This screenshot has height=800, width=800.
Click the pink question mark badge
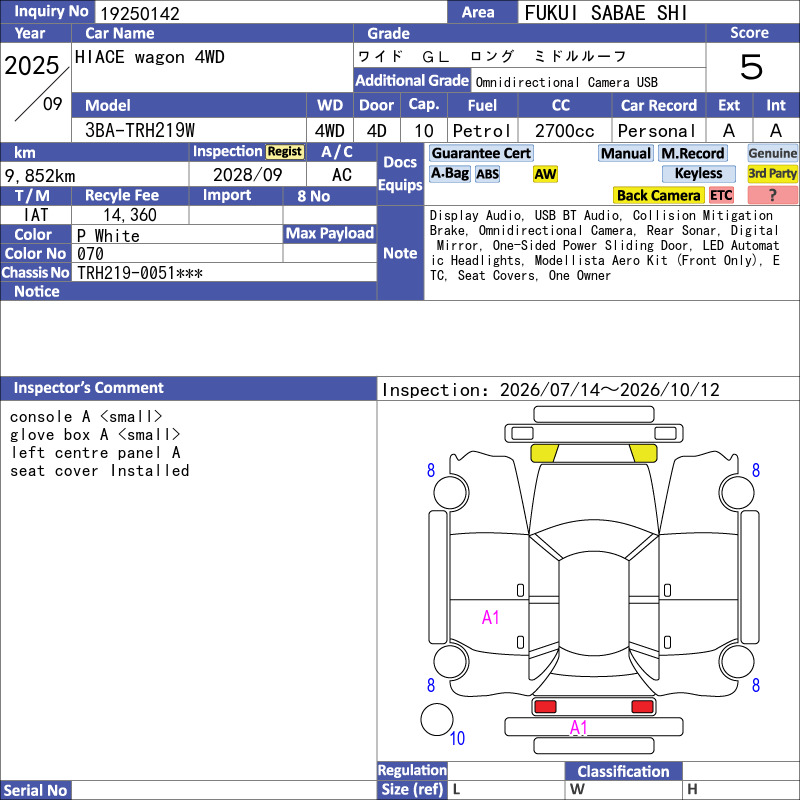772,195
